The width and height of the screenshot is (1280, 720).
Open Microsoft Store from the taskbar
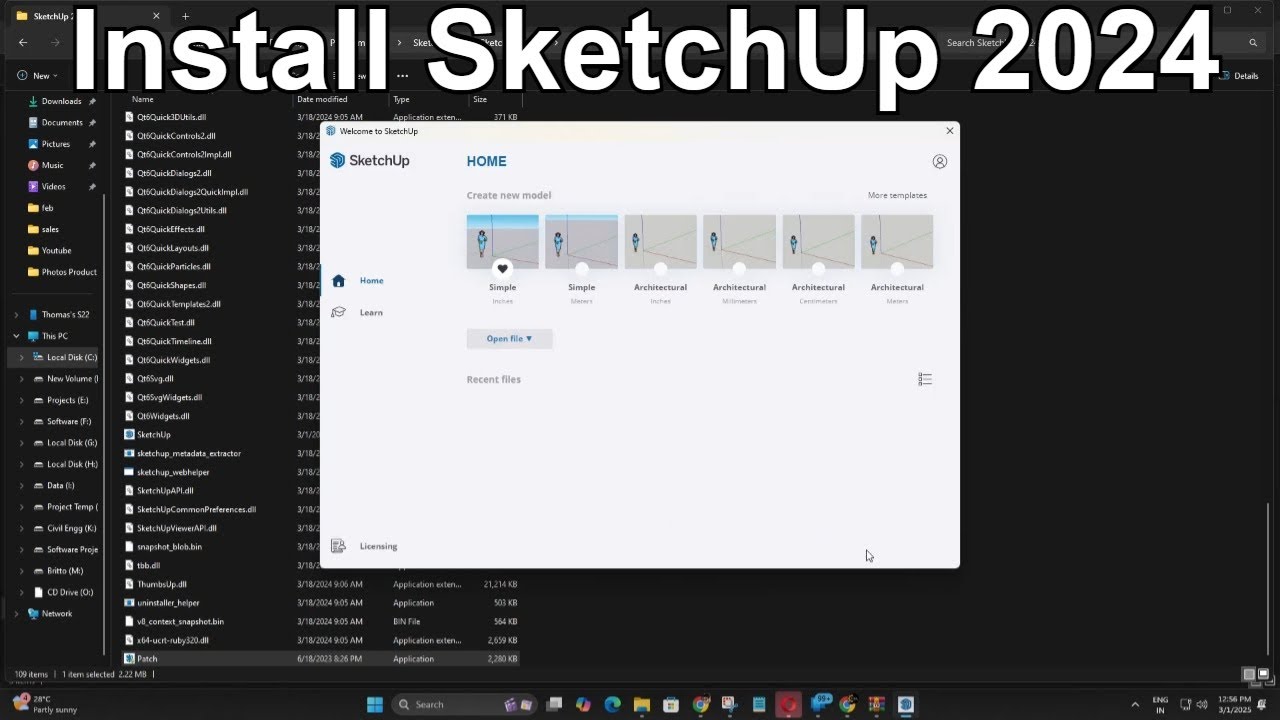pos(671,704)
